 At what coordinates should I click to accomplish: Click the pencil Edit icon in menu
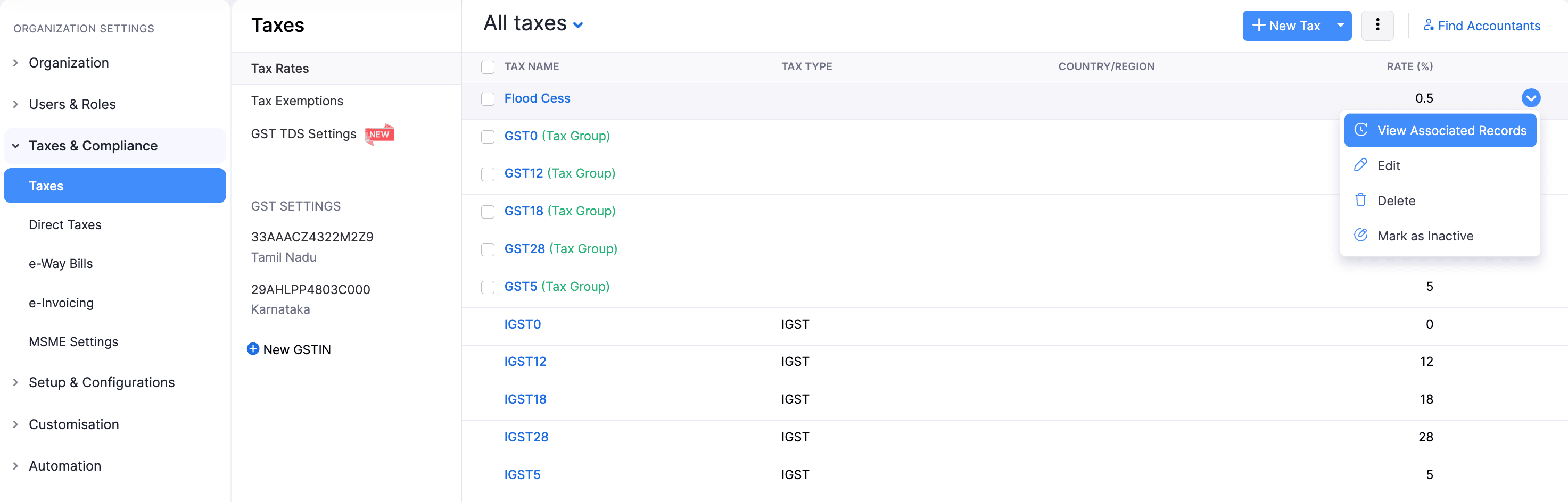coord(1360,165)
